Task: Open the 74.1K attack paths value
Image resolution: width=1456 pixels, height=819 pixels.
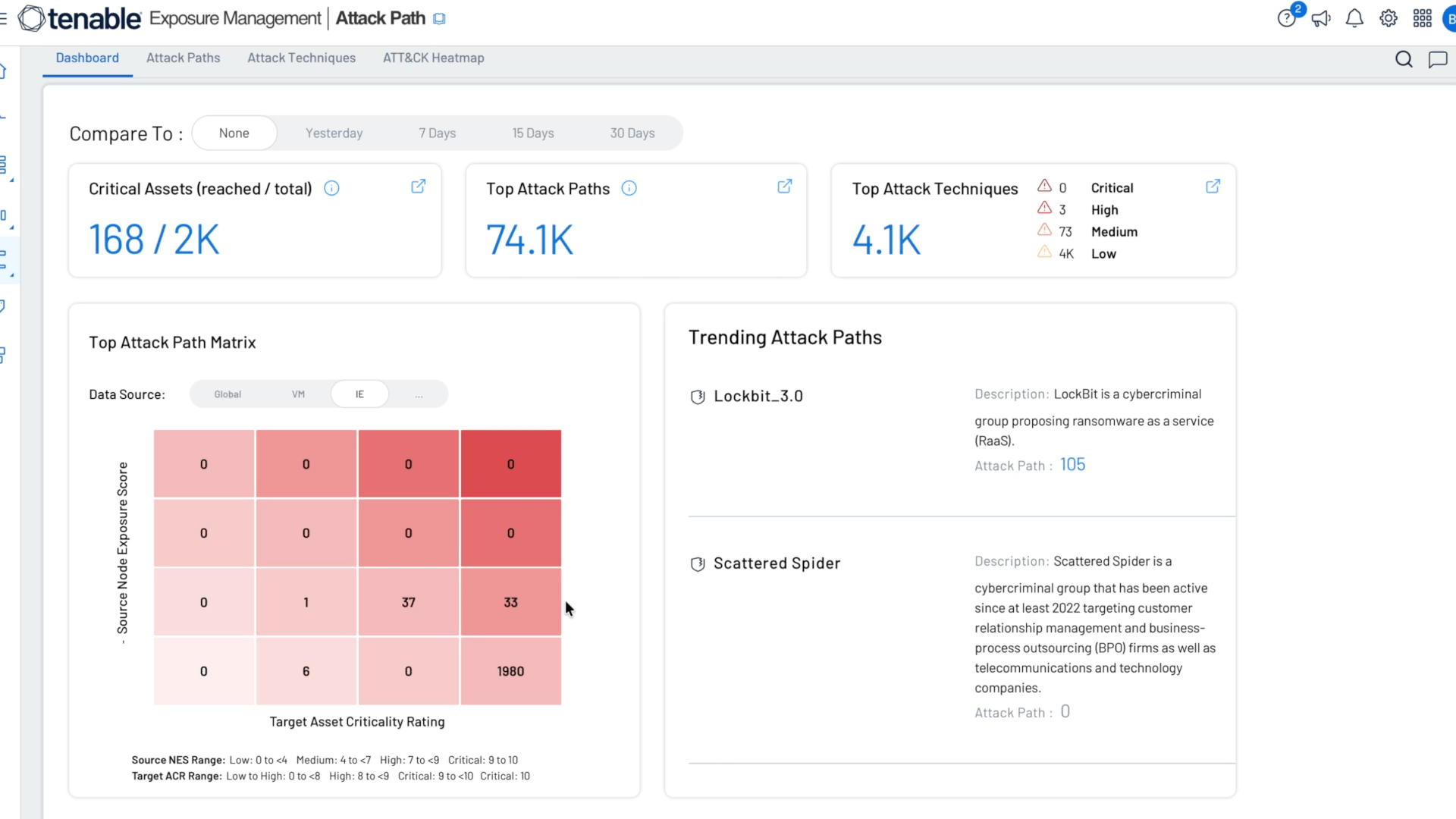Action: pos(530,240)
